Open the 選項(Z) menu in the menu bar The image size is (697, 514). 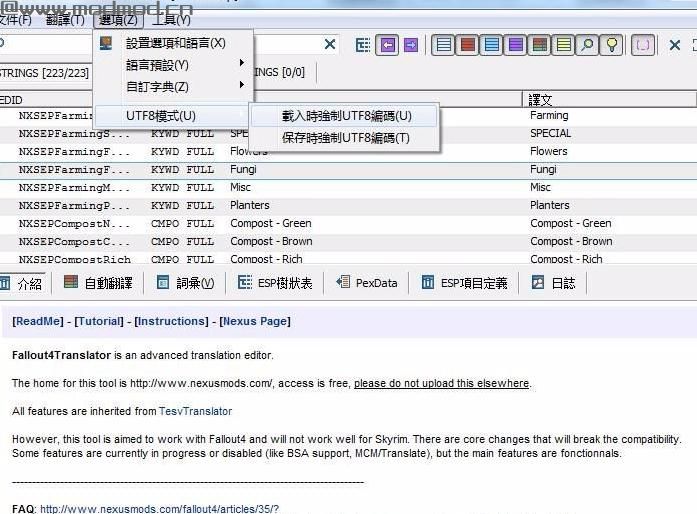click(118, 20)
